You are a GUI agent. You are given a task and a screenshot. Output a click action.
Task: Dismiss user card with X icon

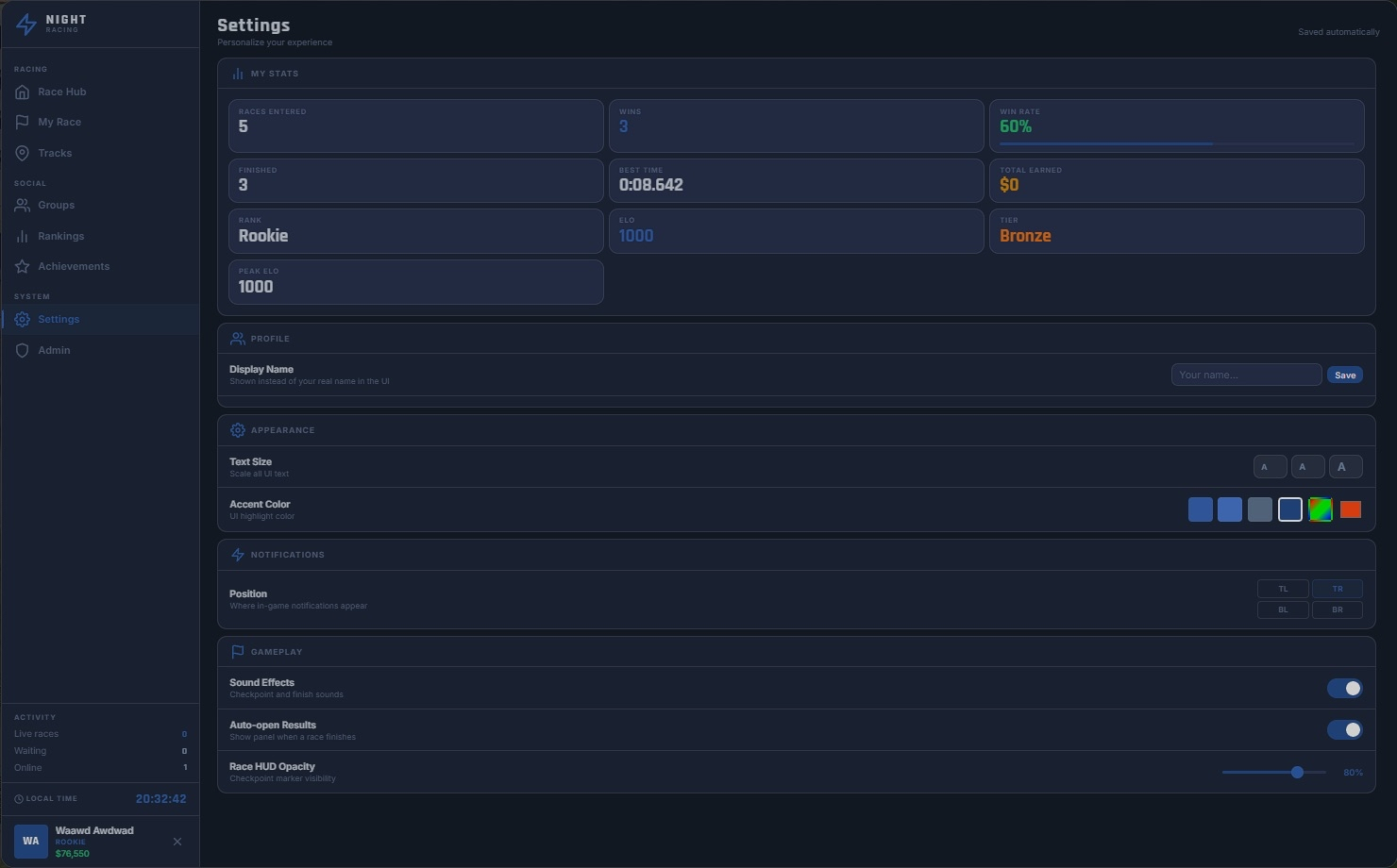[177, 842]
